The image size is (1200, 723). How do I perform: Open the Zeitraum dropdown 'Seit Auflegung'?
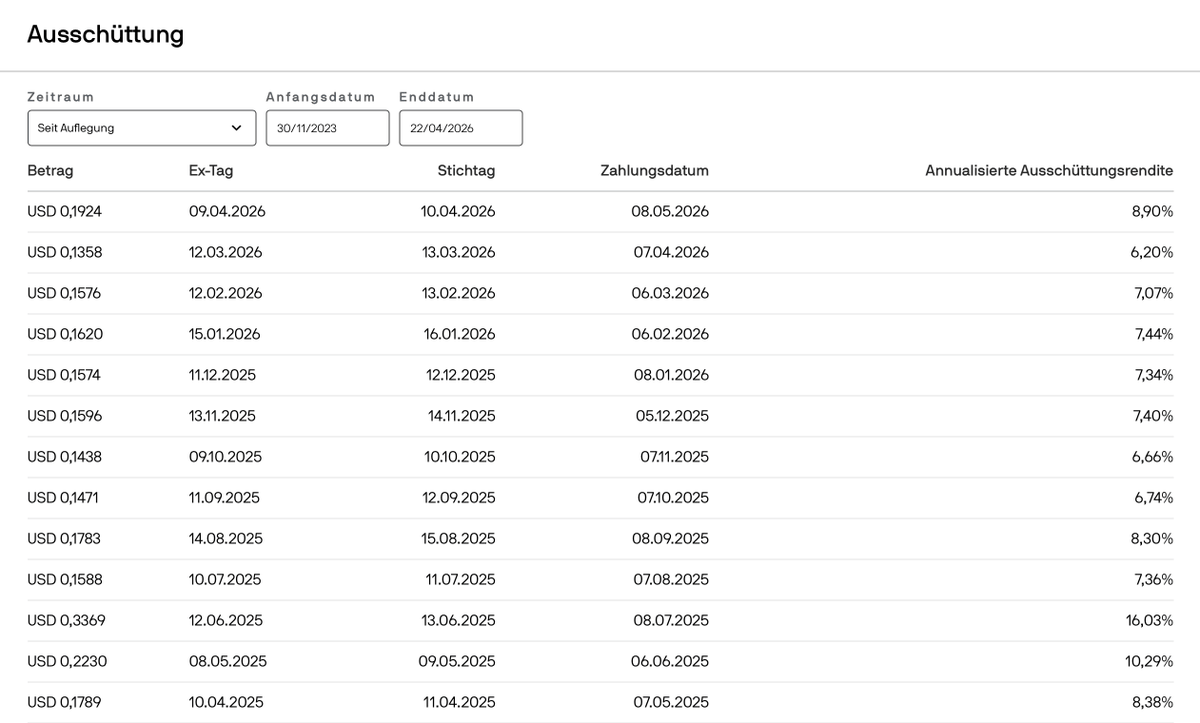click(x=142, y=128)
